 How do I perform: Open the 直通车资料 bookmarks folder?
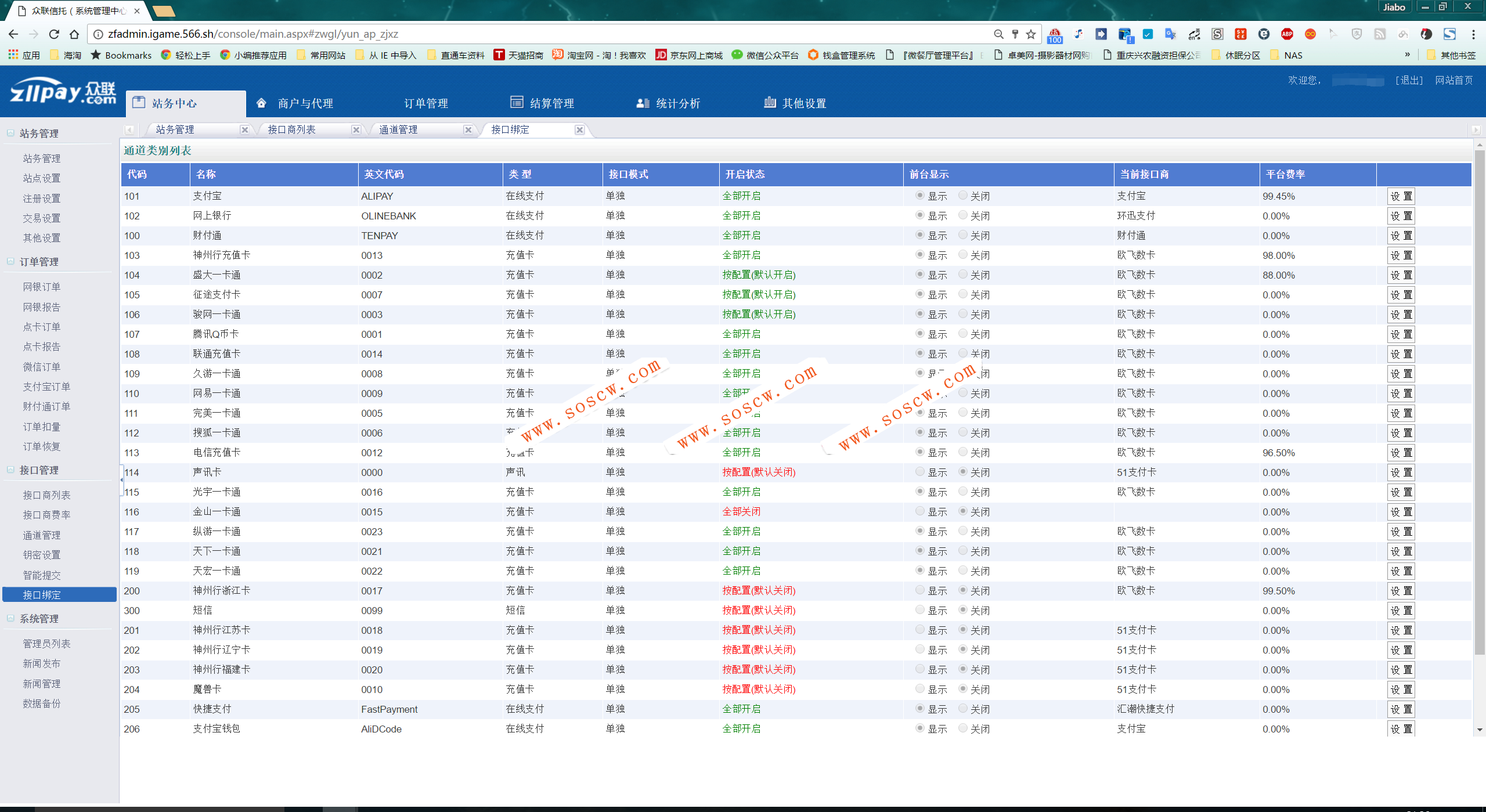[456, 55]
